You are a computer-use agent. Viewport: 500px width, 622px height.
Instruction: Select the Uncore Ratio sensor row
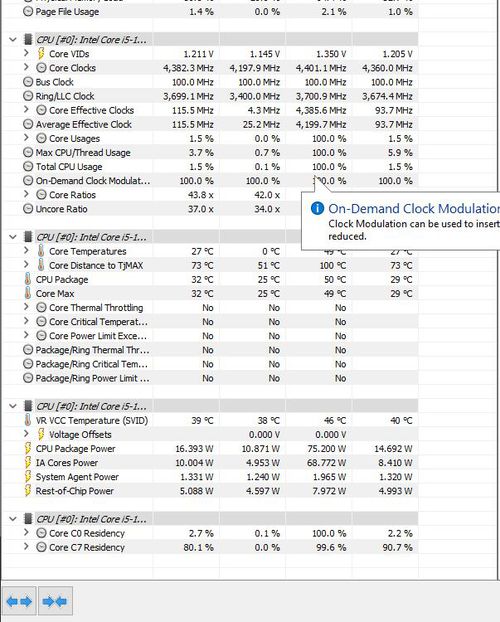pos(220,209)
